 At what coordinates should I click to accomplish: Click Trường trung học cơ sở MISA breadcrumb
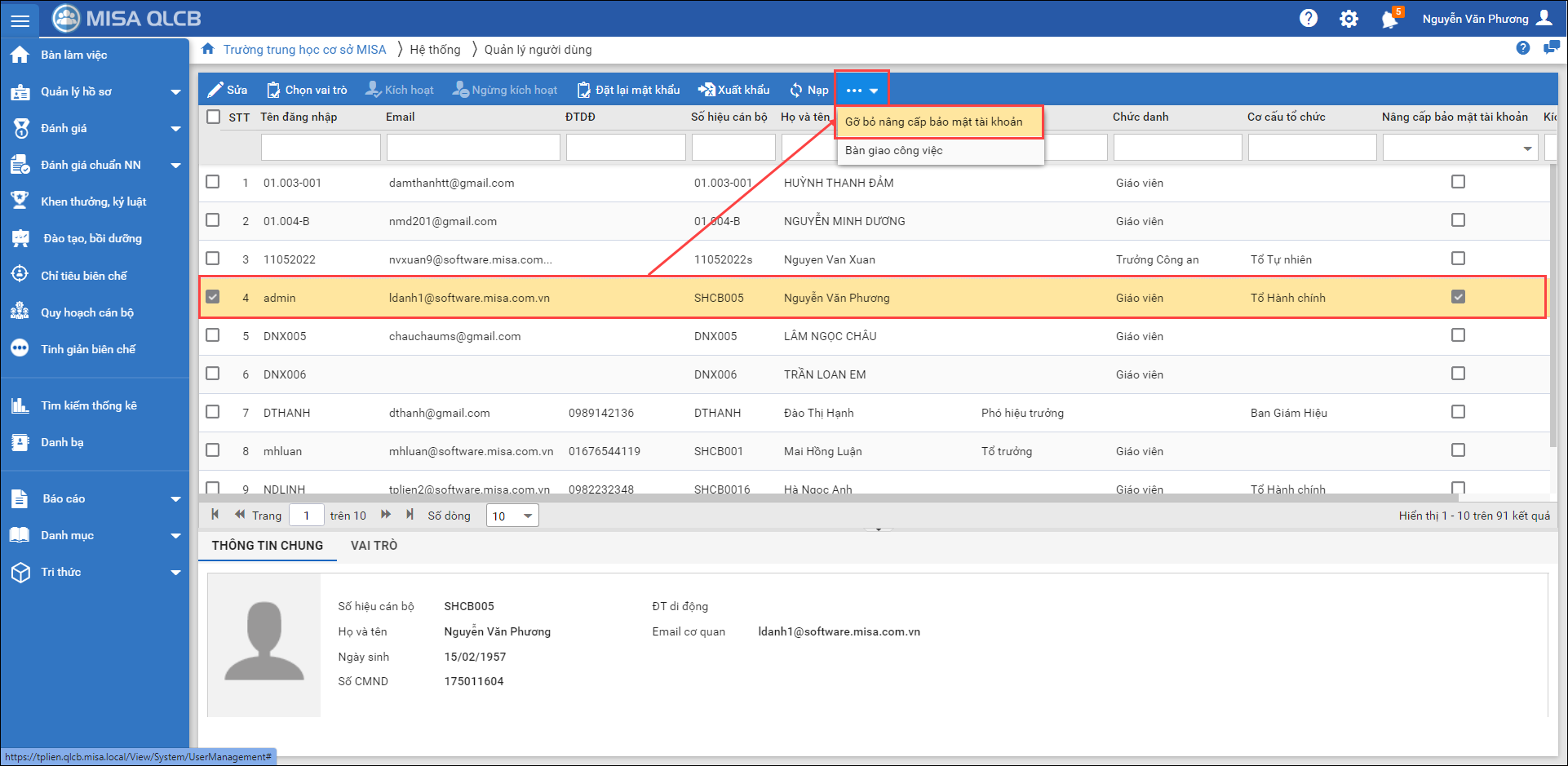304,50
